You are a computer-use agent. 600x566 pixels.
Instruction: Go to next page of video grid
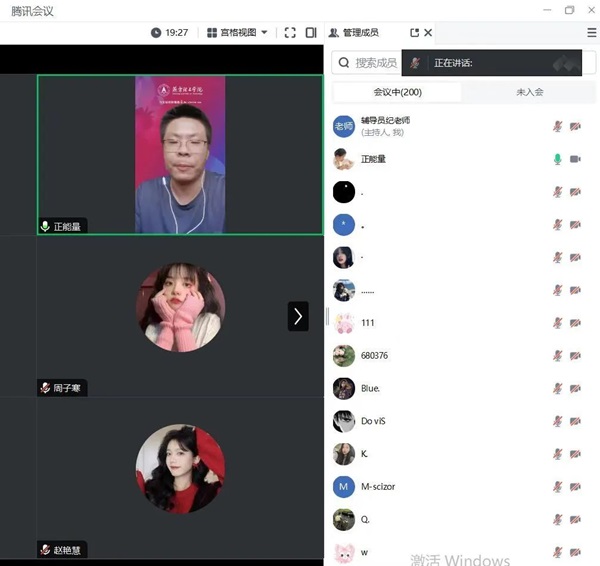coord(298,316)
